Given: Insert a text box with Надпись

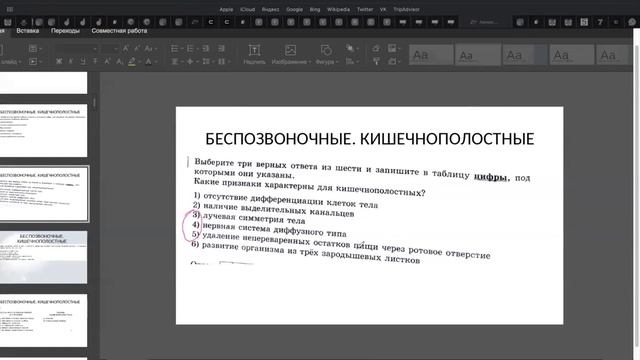Looking at the screenshot, I should (254, 54).
